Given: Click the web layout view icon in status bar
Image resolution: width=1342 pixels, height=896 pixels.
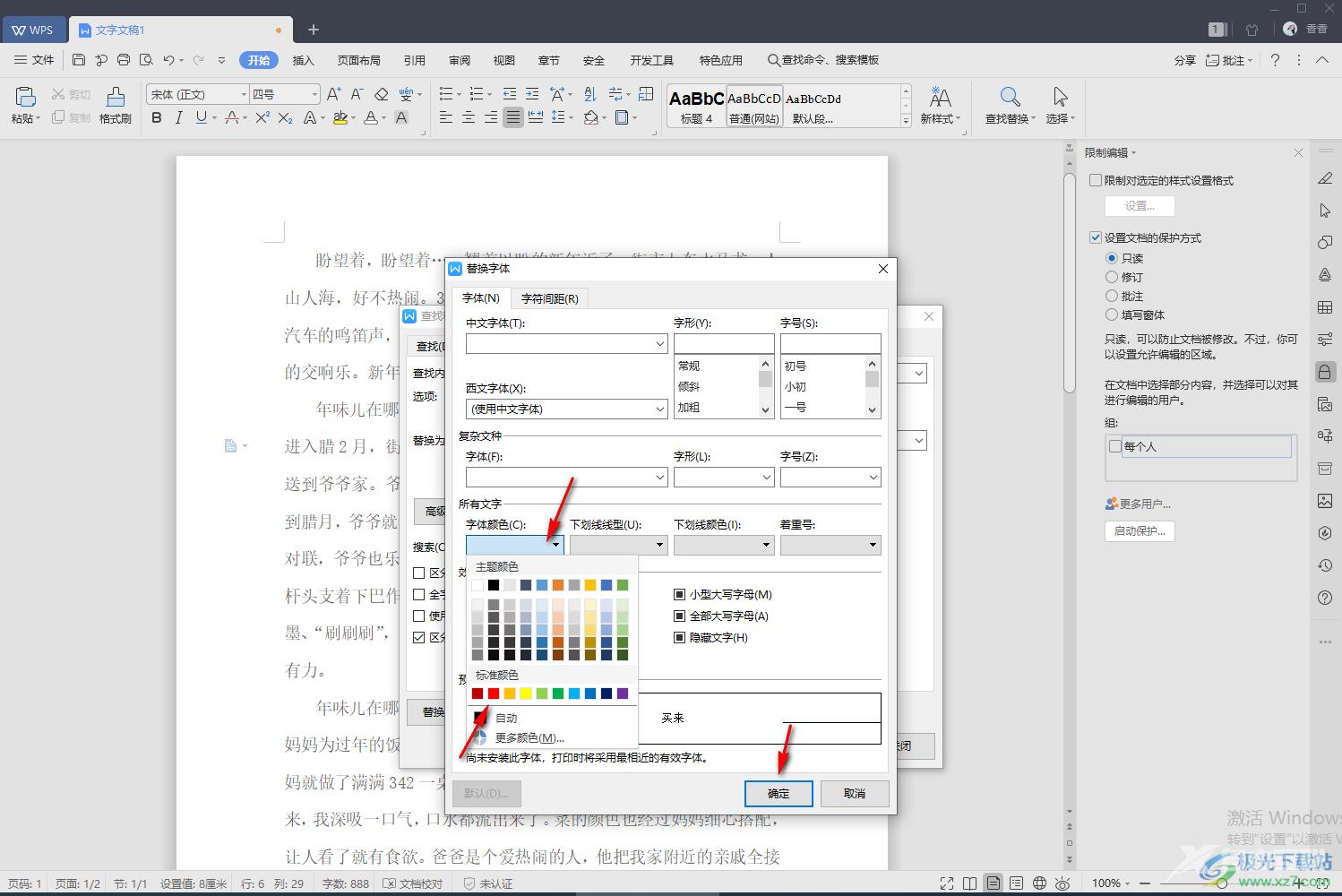Looking at the screenshot, I should 1039,883.
